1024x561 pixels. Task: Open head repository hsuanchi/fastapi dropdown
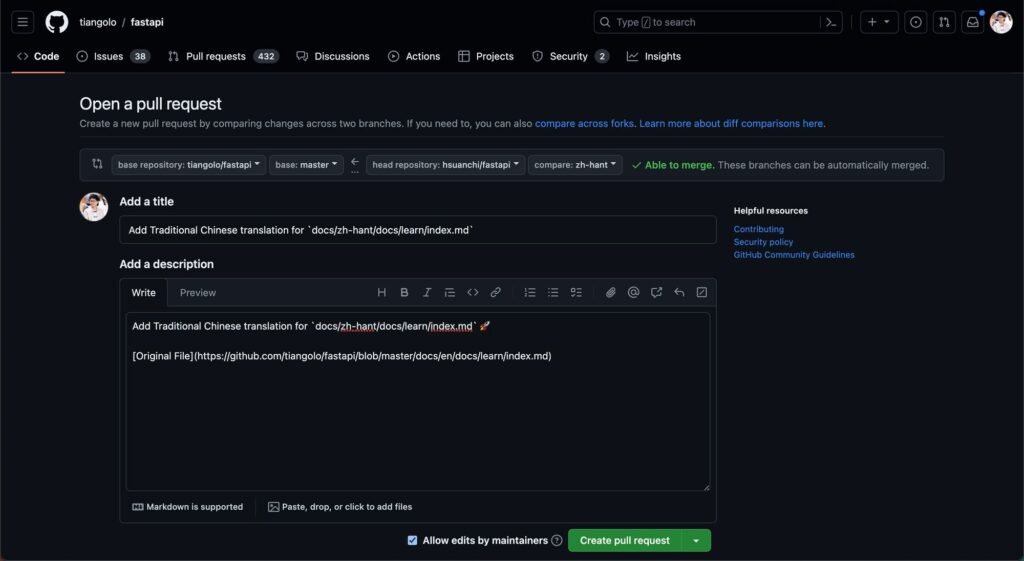tap(445, 165)
